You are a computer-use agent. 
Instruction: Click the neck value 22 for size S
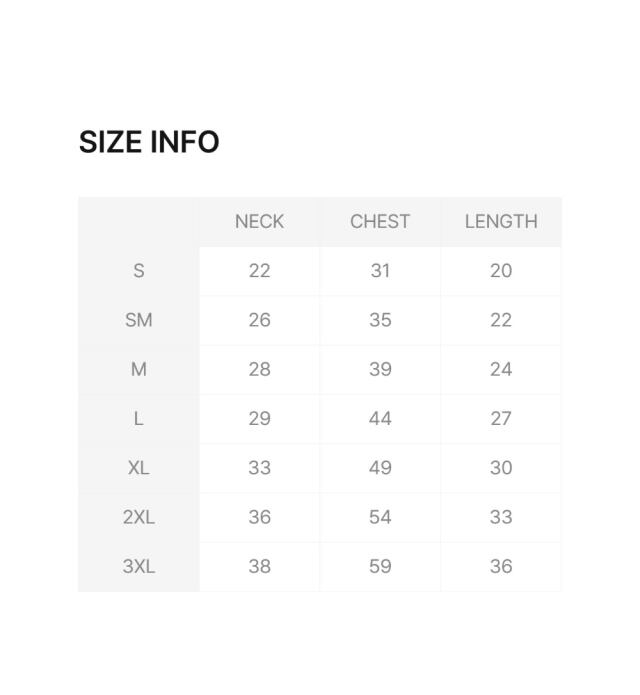[x=259, y=271]
